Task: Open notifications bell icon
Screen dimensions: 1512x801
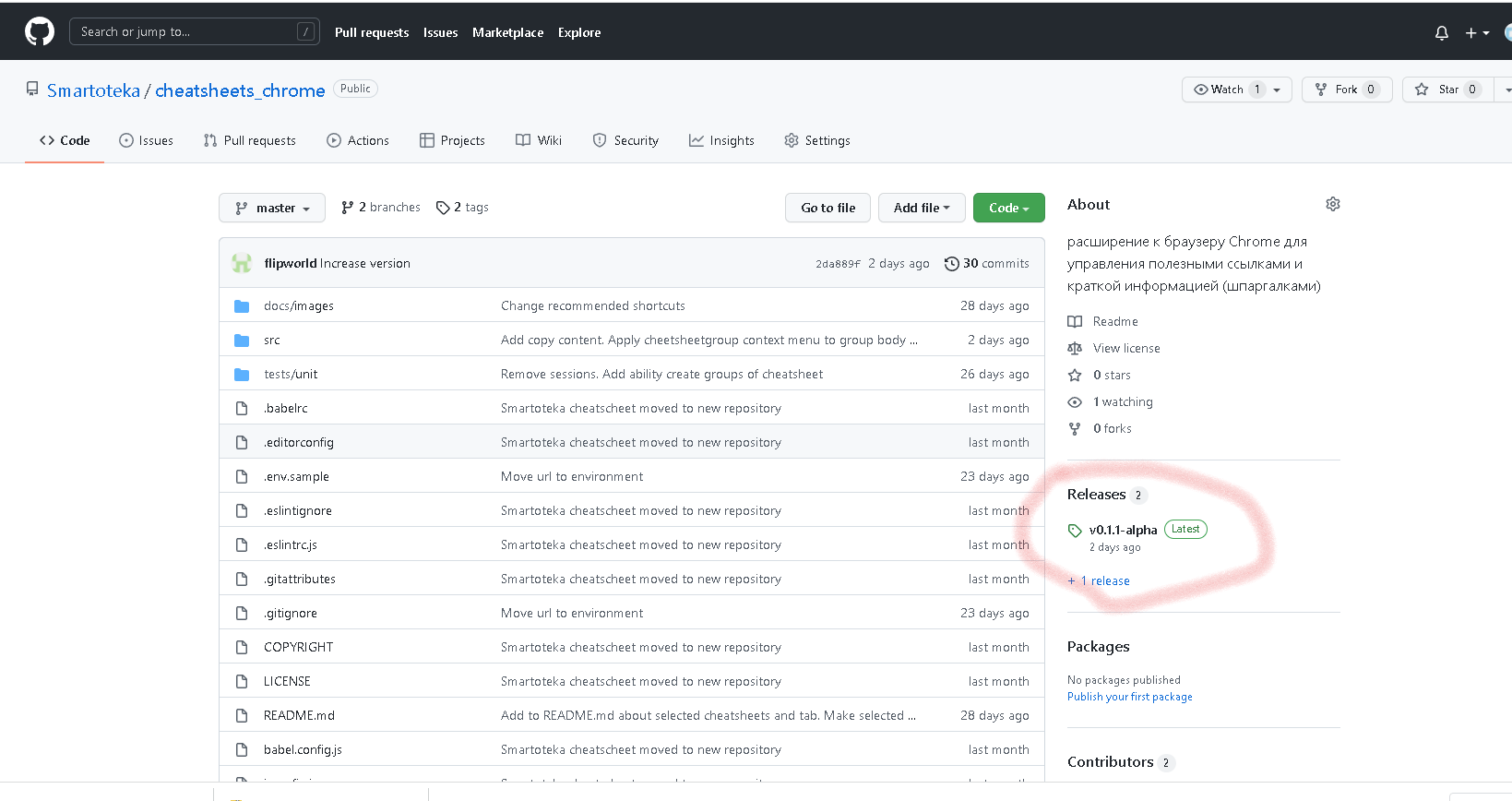Action: 1442,33
